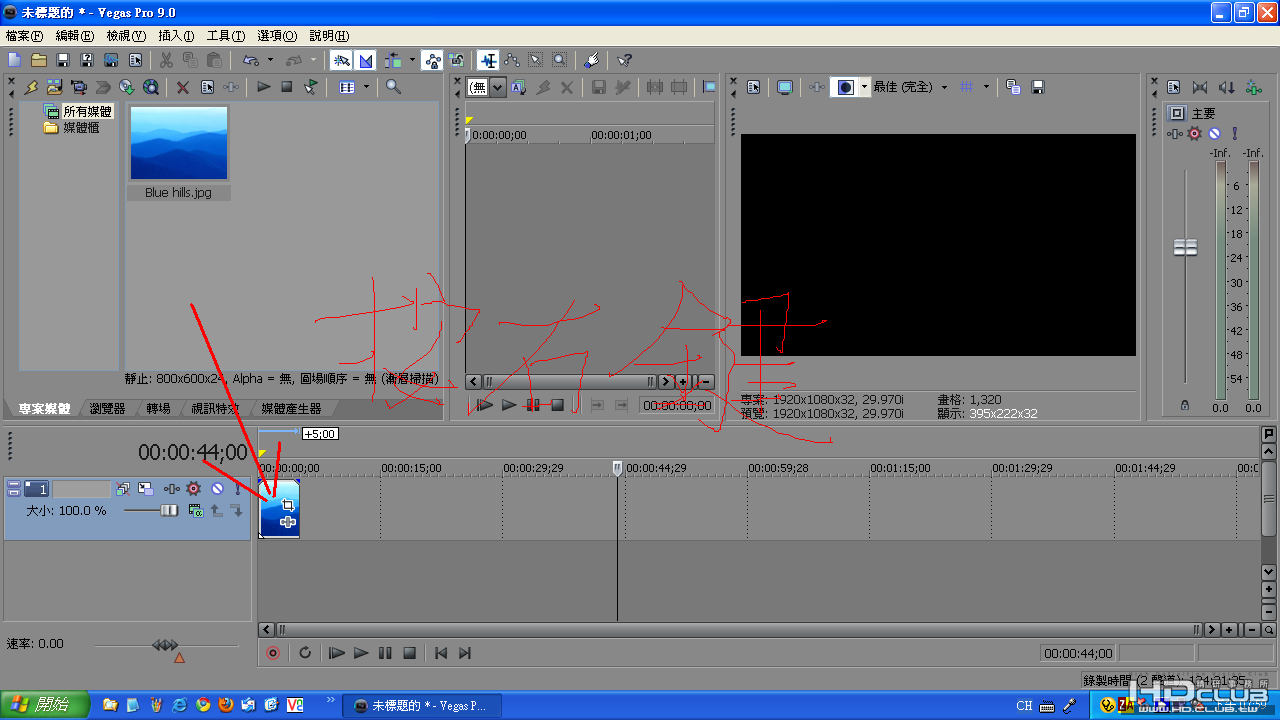Image resolution: width=1280 pixels, height=720 pixels.
Task: Open Event FX icon on the Blue hills clip
Action: tap(288, 522)
